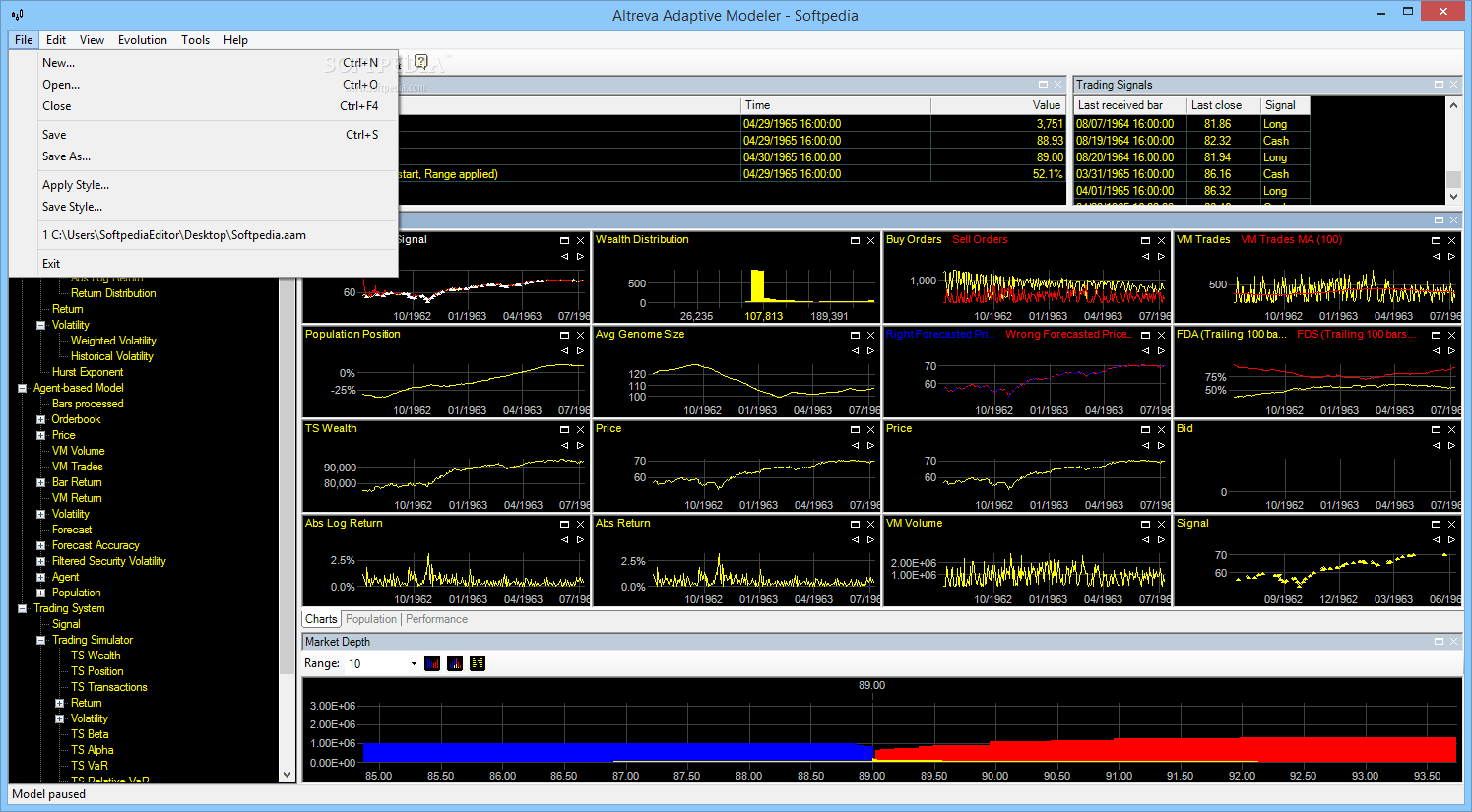
Task: Open the Evolution menu
Action: click(143, 40)
